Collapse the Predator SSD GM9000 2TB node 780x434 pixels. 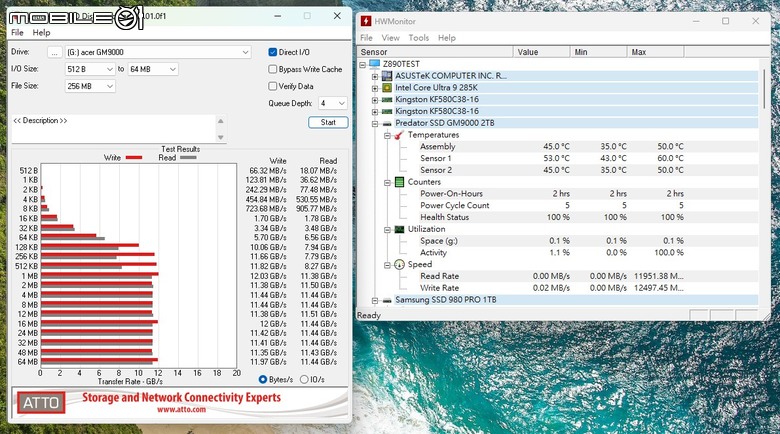pos(375,124)
